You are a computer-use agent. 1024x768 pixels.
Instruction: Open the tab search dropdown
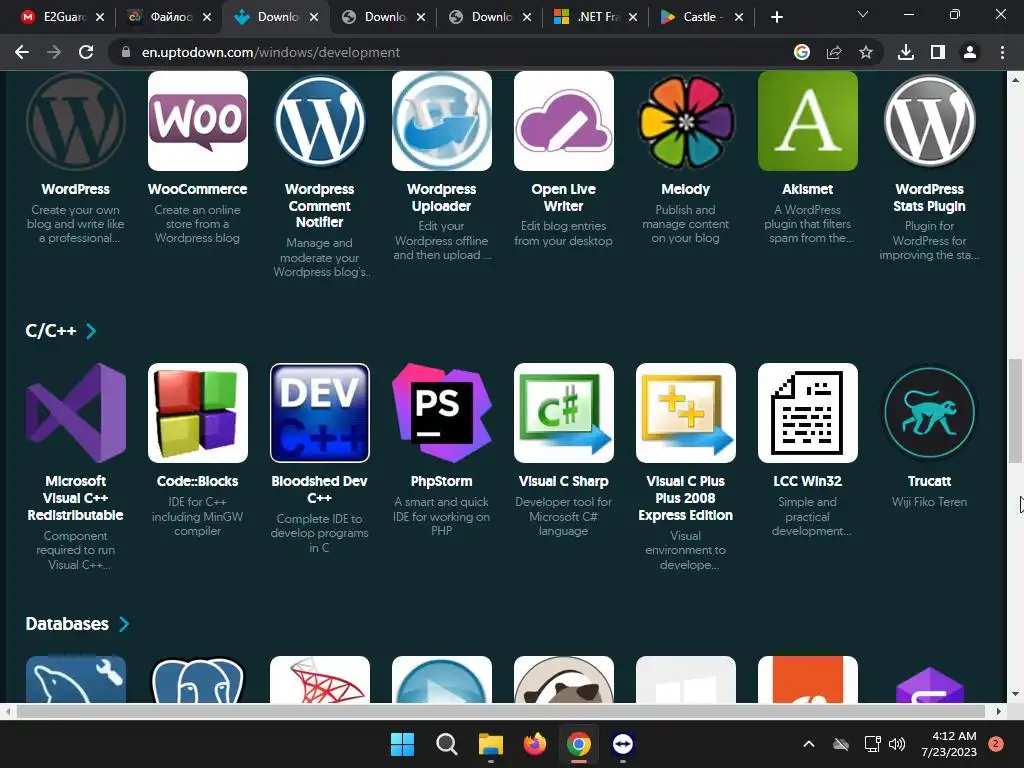[x=863, y=14]
